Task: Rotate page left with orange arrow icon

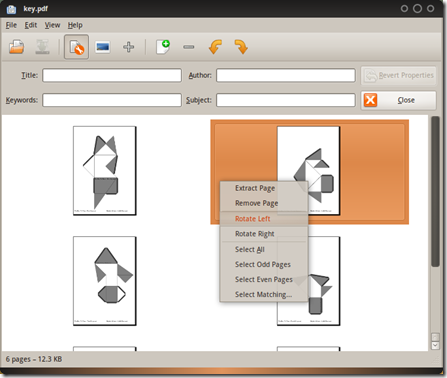Action: tap(215, 47)
